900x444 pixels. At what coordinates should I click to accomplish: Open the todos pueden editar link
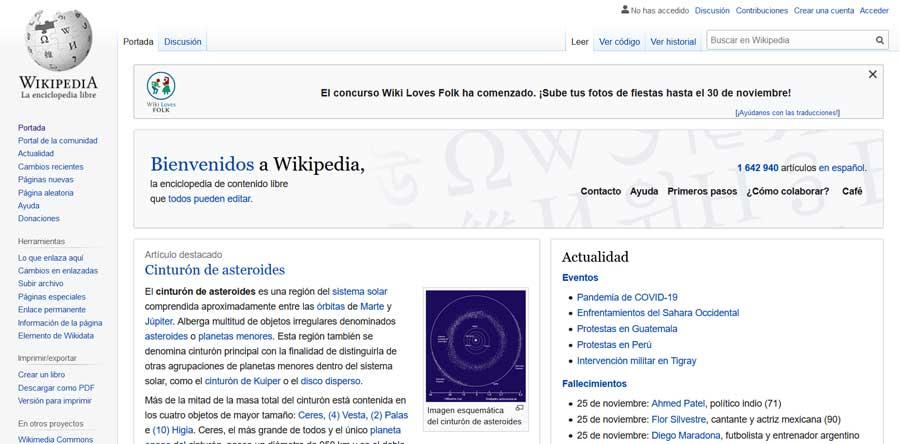coord(210,199)
